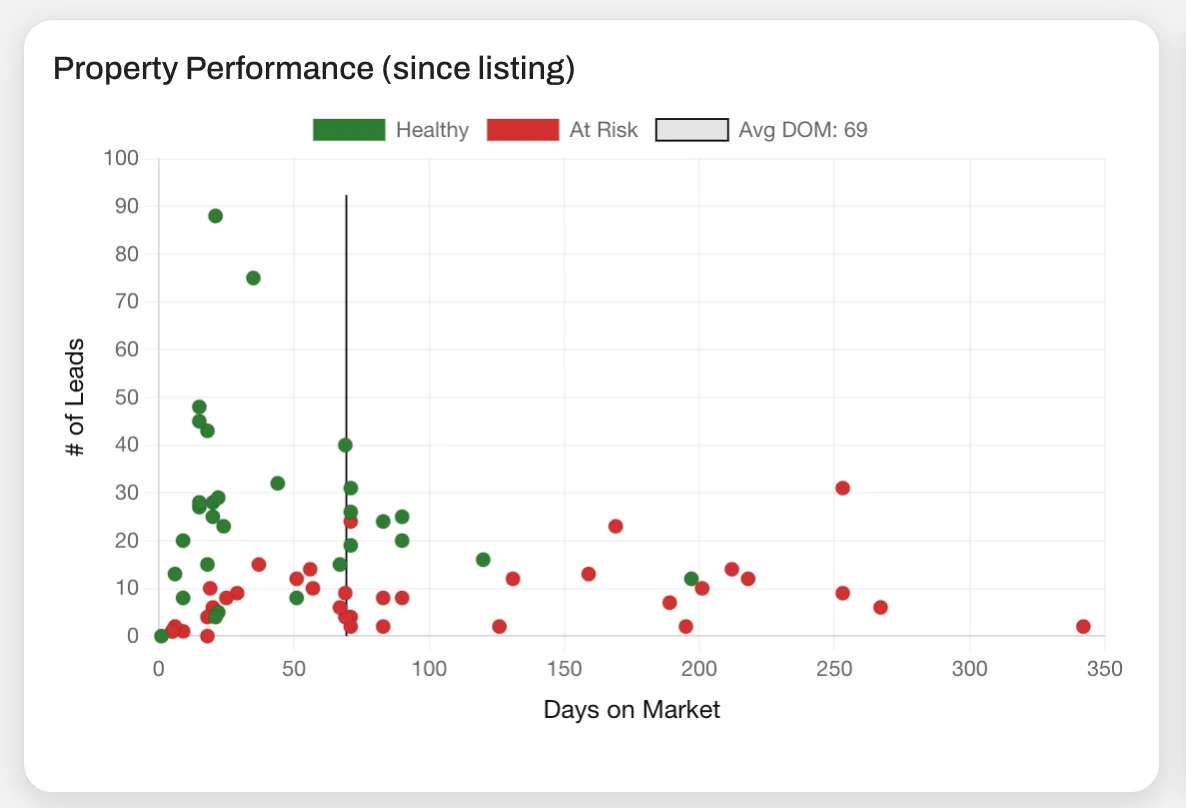1186x808 pixels.
Task: Click the 100 tick label on y-axis
Action: [122, 158]
